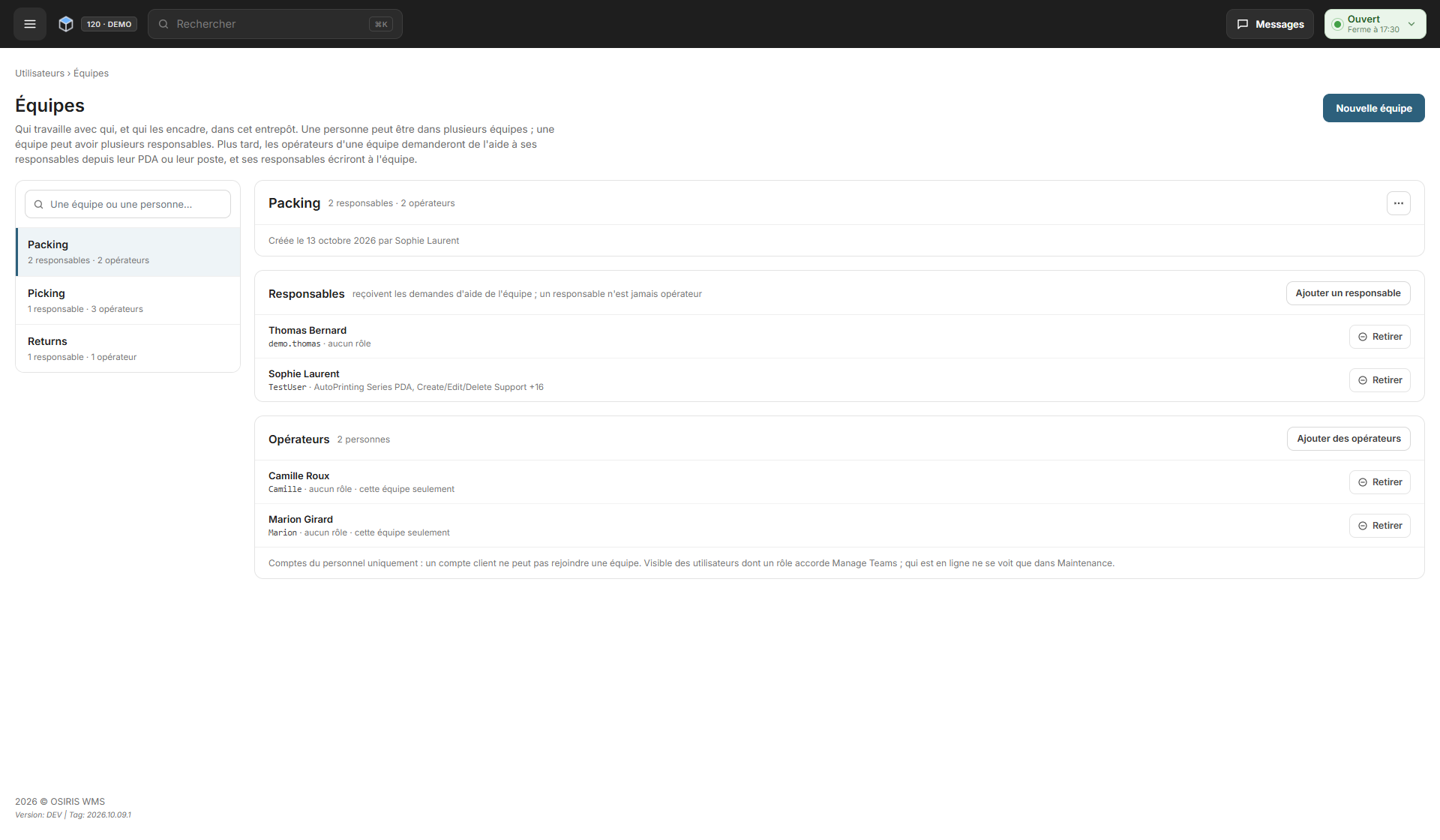Click the OSIRIS cube logo icon
Viewport: 1440px width, 840px height.
point(66,24)
